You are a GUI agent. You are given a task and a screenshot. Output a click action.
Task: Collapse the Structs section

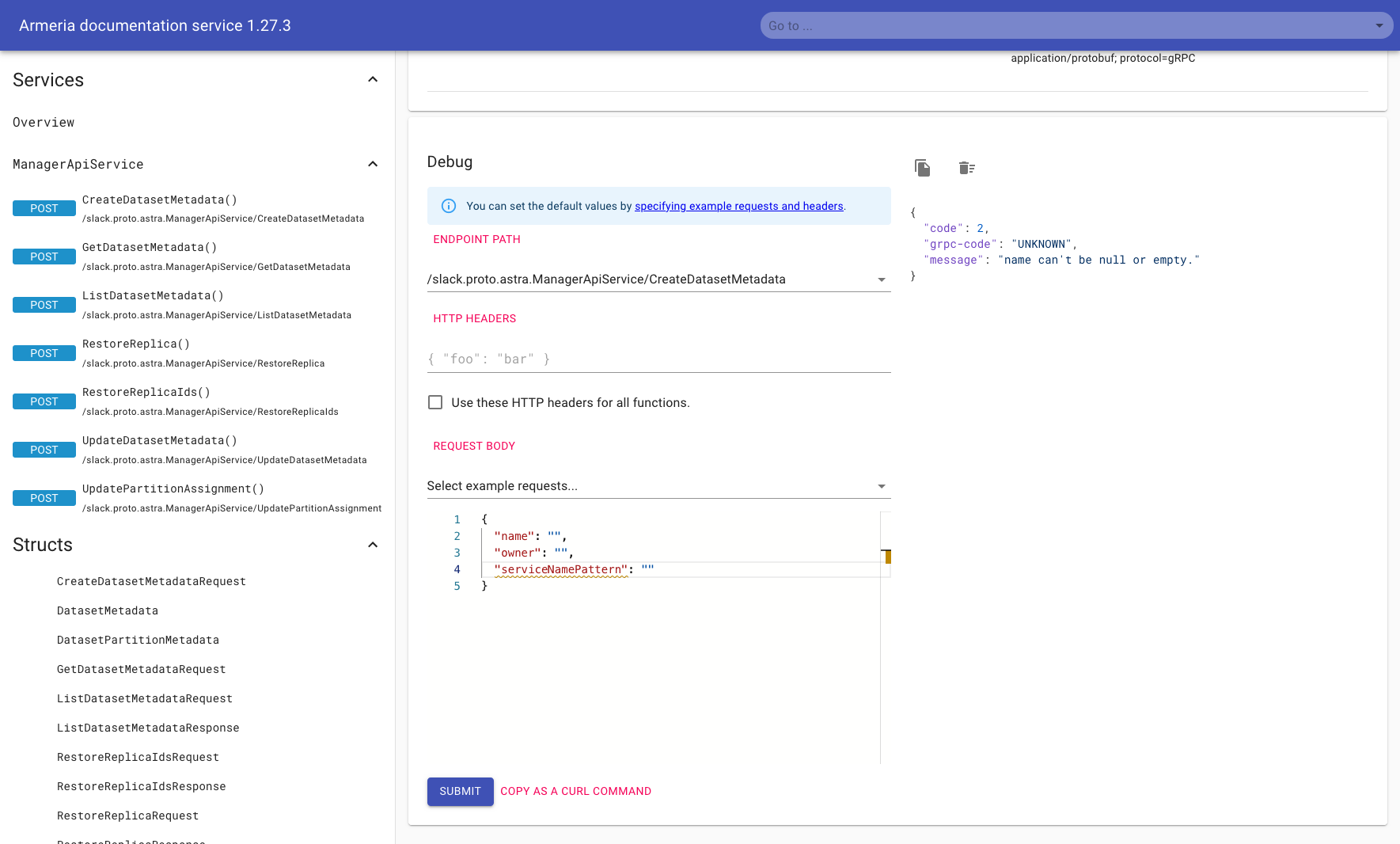(x=373, y=545)
